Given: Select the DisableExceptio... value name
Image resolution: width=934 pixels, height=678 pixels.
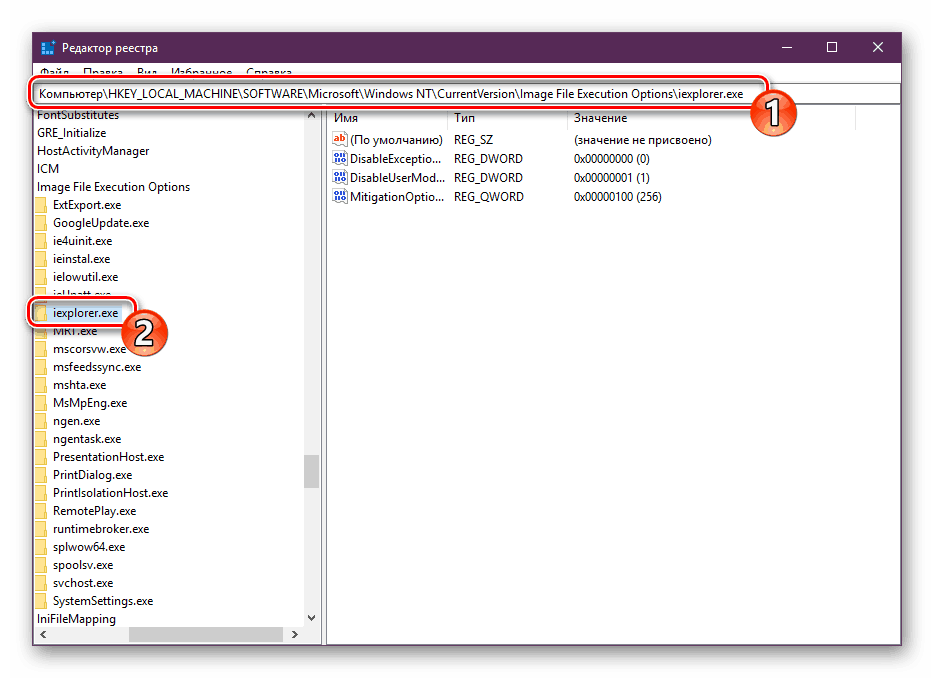Looking at the screenshot, I should pos(396,159).
